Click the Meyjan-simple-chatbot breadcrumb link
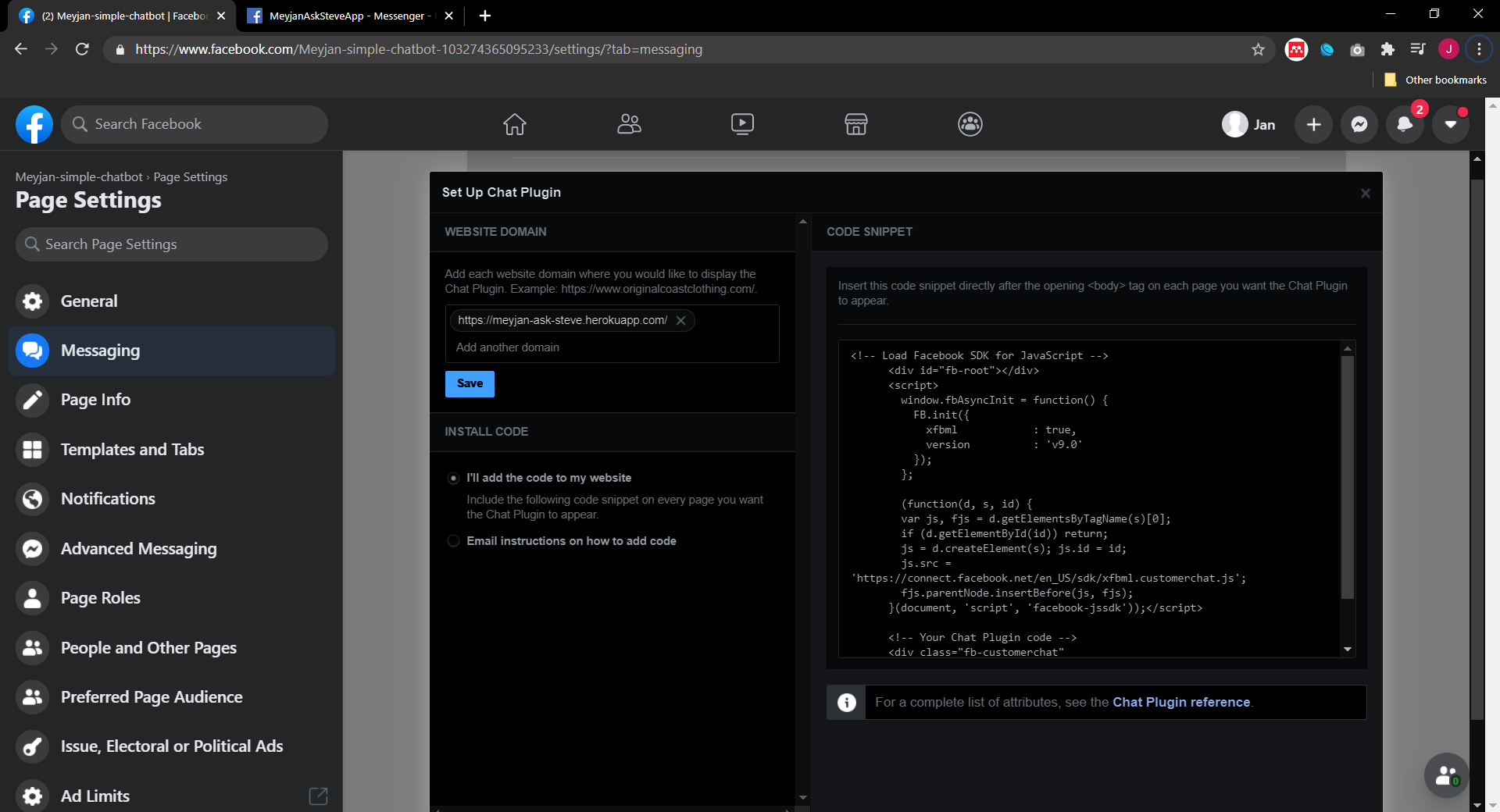Viewport: 1500px width, 812px height. click(x=79, y=177)
